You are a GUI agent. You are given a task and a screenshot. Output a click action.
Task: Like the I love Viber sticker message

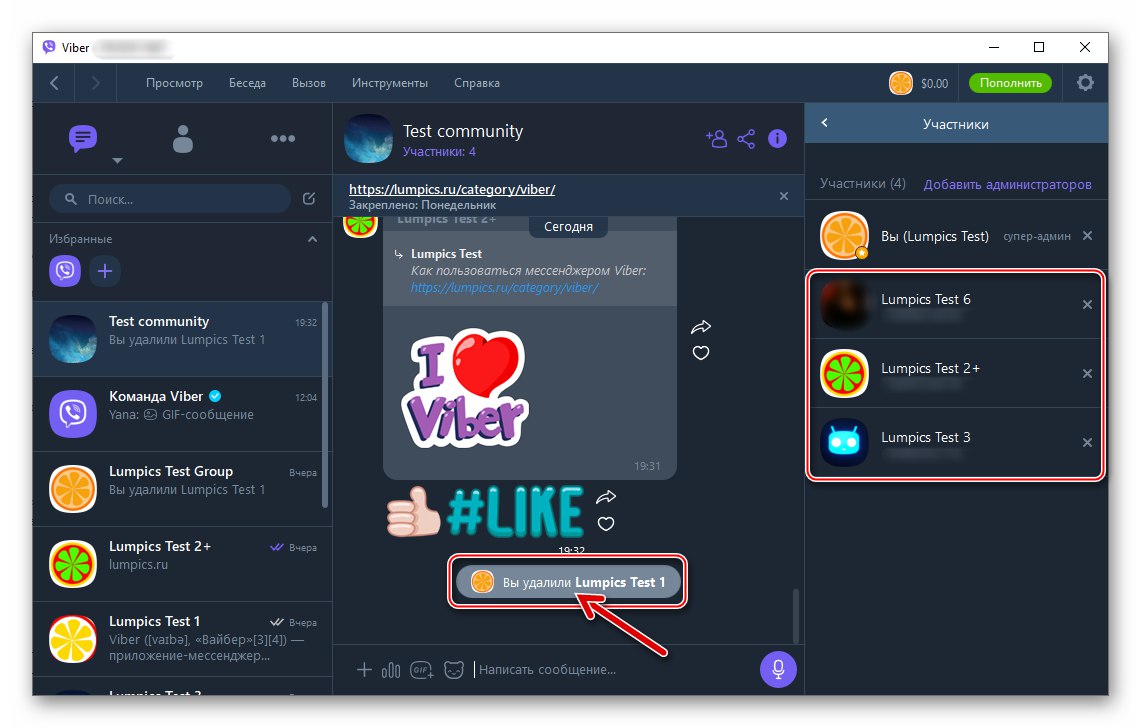(701, 353)
